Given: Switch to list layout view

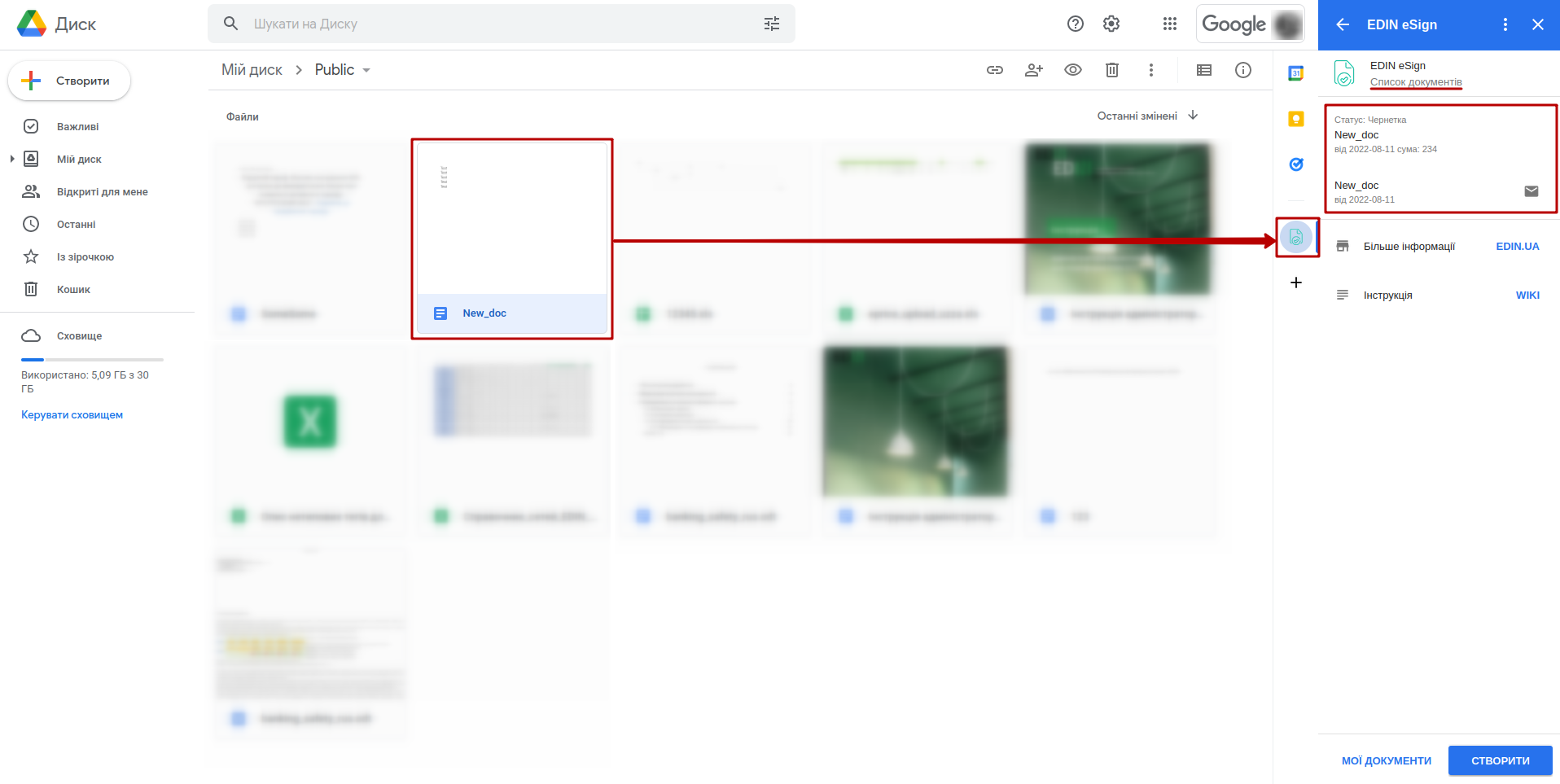Looking at the screenshot, I should click(1204, 70).
